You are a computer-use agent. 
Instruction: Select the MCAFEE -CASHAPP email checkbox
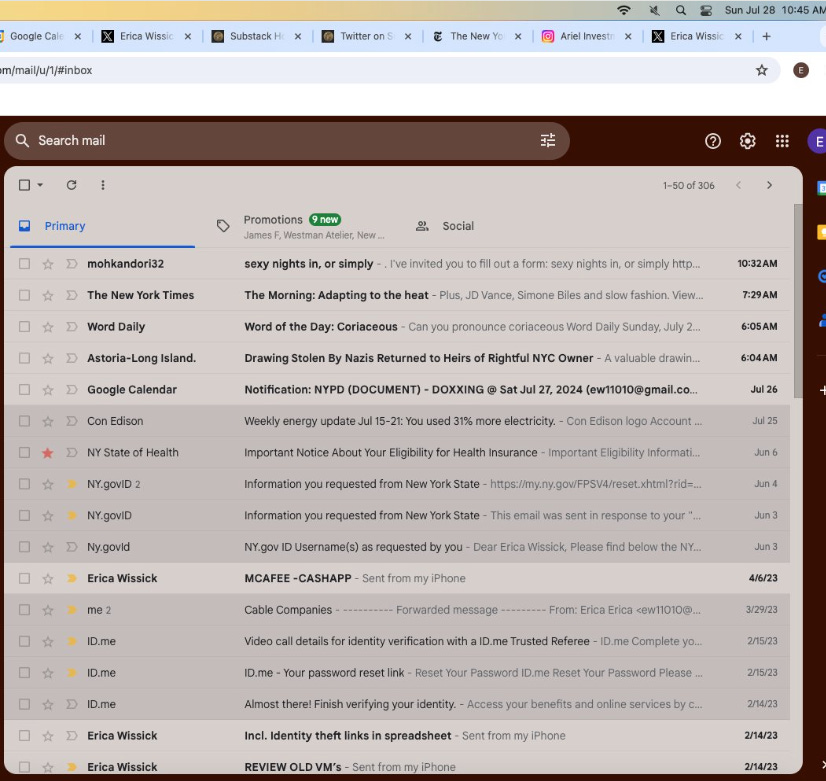(x=24, y=578)
